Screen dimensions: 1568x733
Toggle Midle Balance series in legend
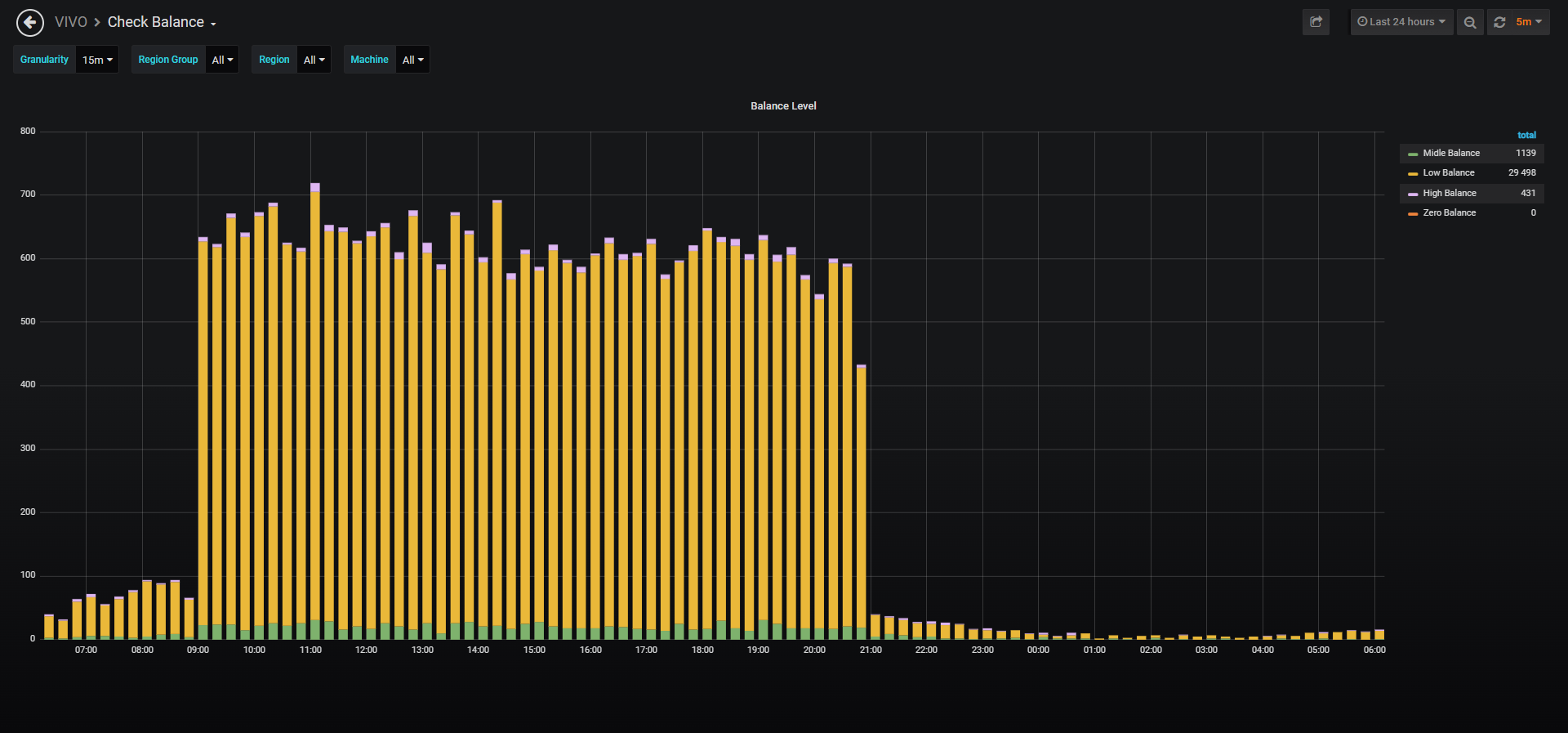(x=1451, y=153)
